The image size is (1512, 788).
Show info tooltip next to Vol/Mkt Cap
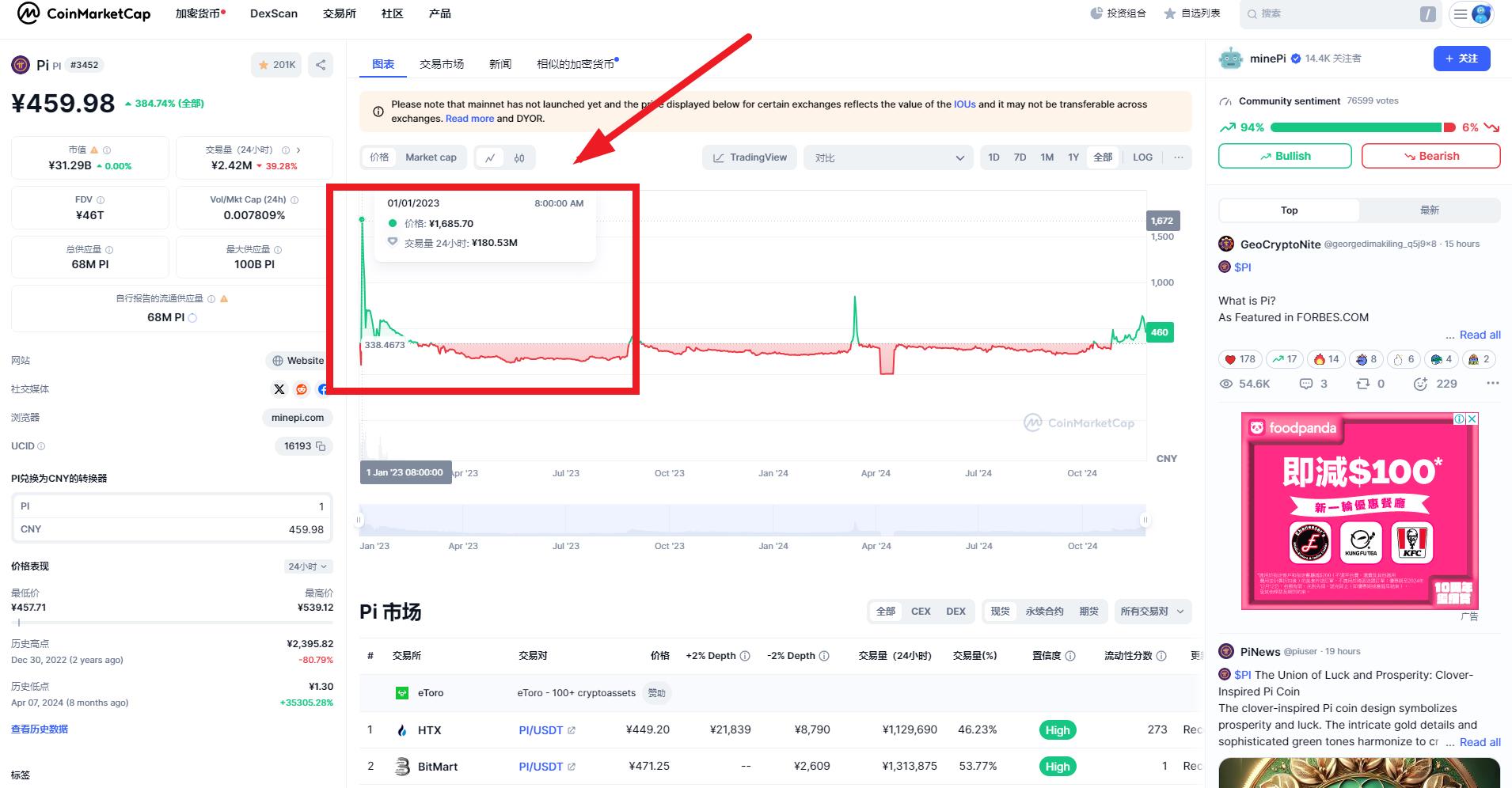294,200
